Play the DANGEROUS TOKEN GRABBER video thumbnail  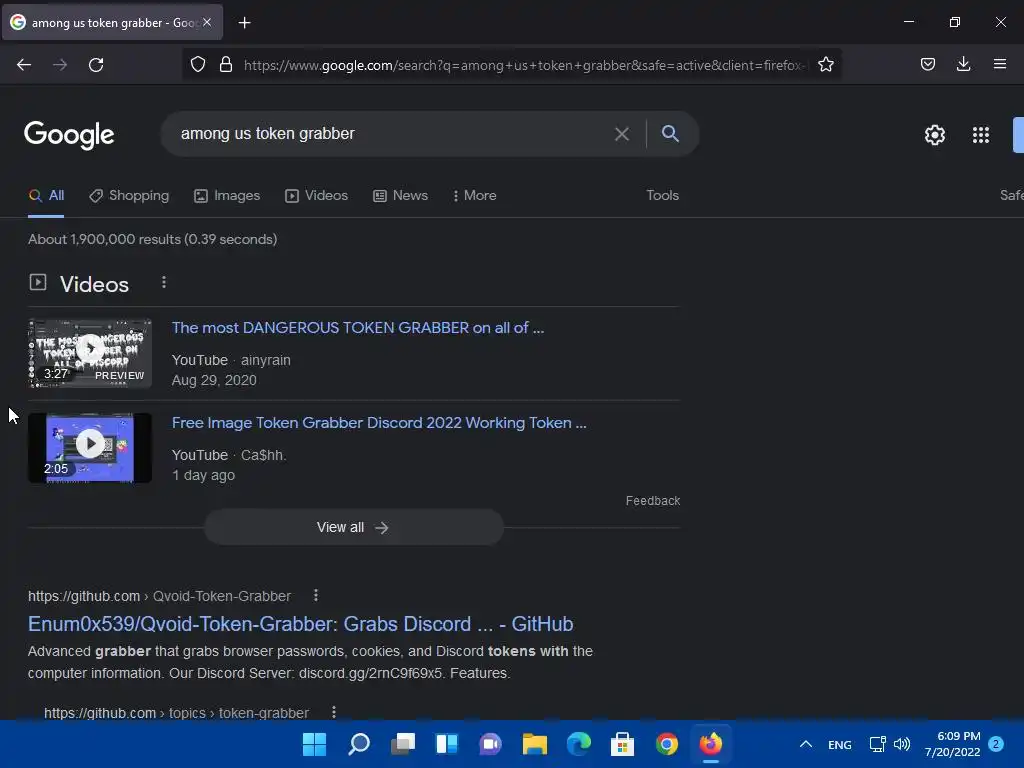pos(90,353)
